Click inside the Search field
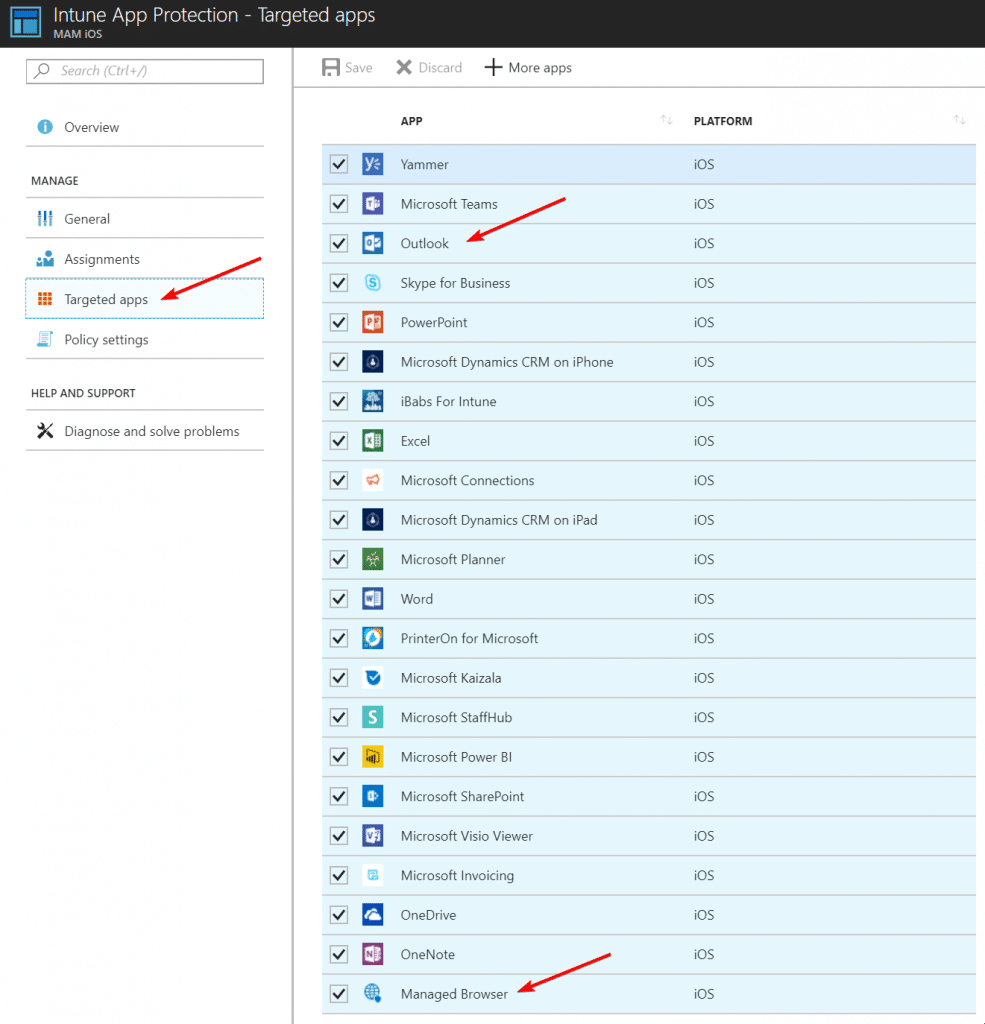 click(144, 71)
